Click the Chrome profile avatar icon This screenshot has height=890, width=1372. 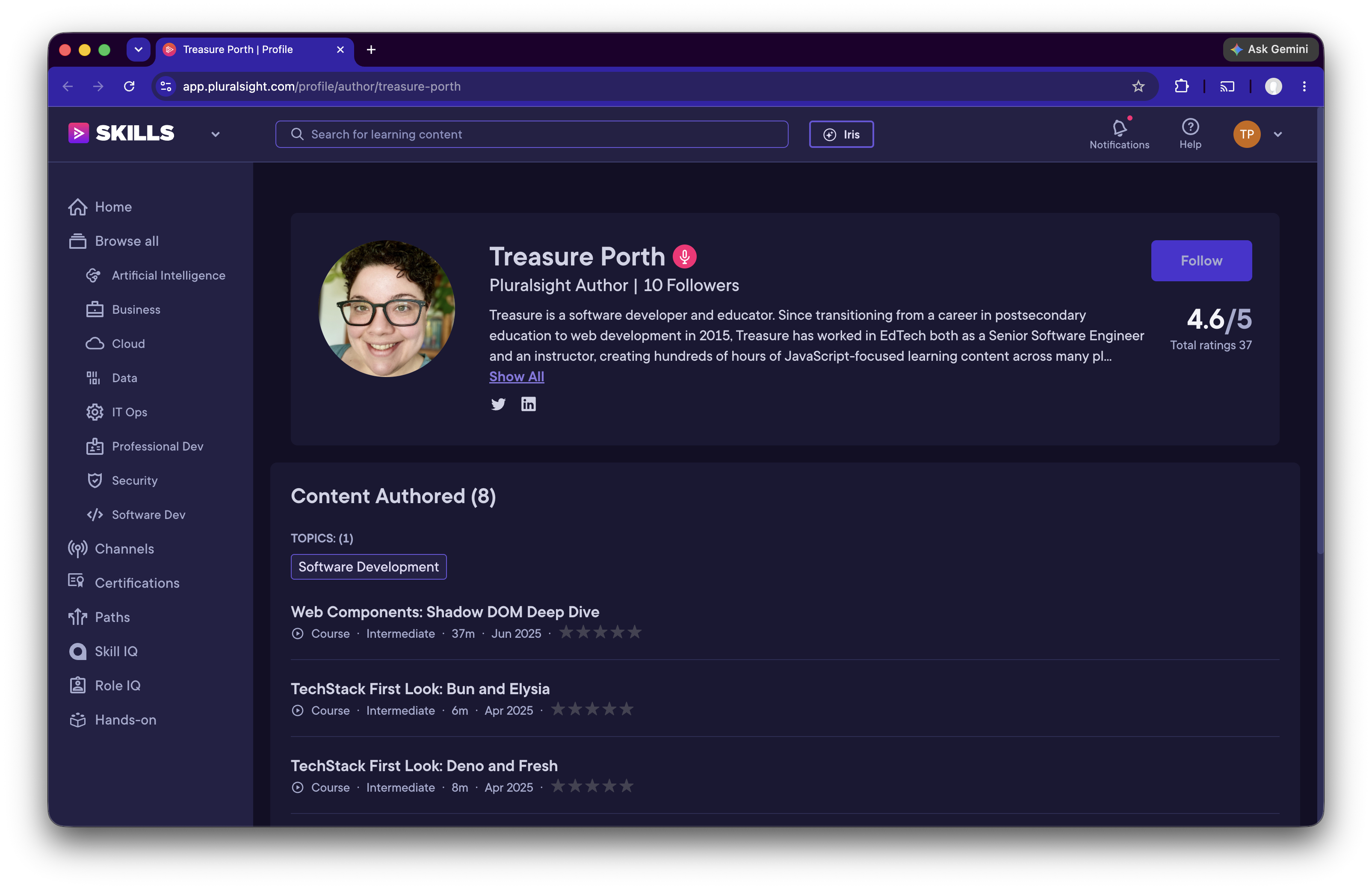point(1274,86)
